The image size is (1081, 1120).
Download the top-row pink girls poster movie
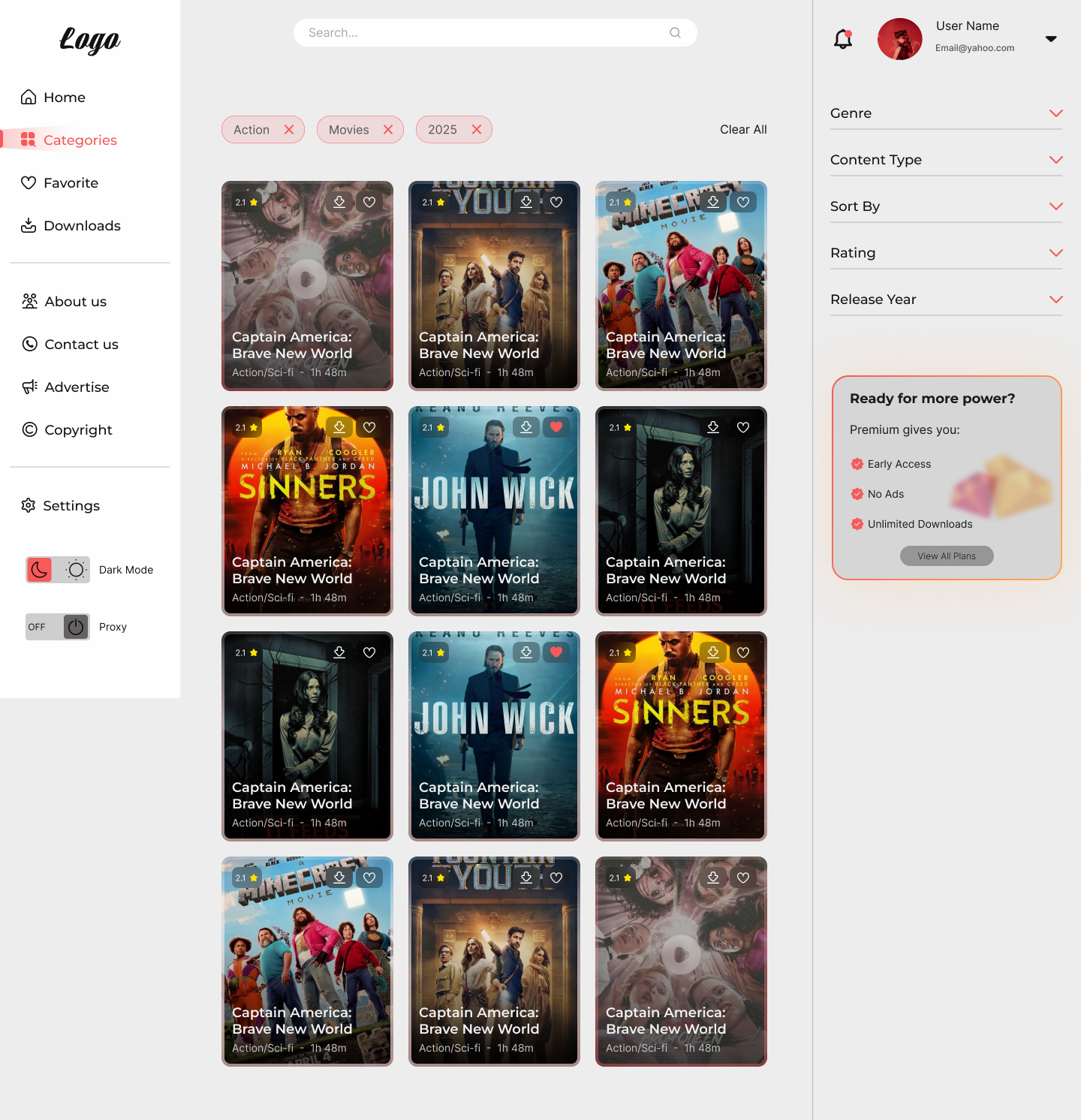tap(339, 202)
